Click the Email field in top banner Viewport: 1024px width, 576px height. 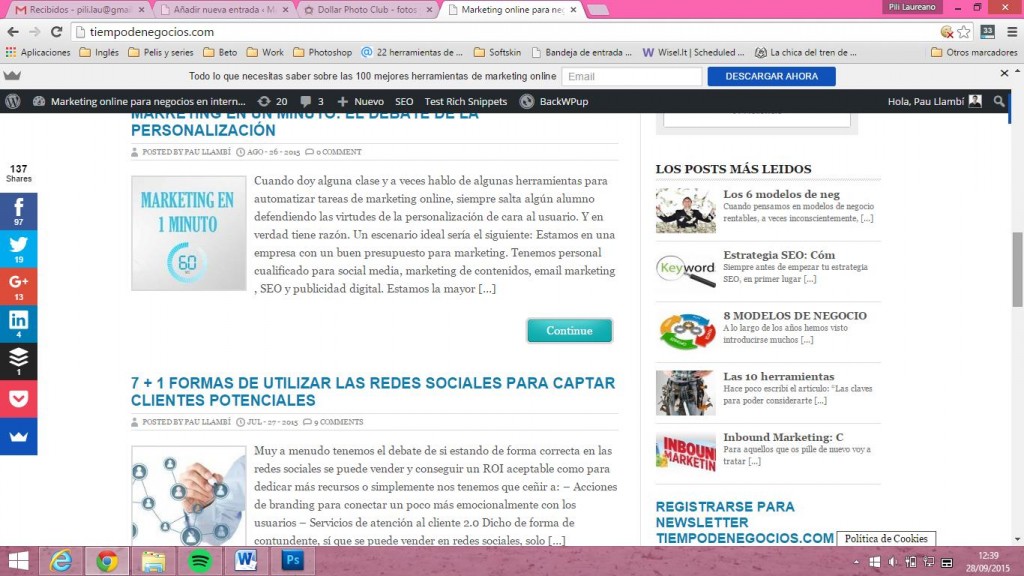(630, 76)
